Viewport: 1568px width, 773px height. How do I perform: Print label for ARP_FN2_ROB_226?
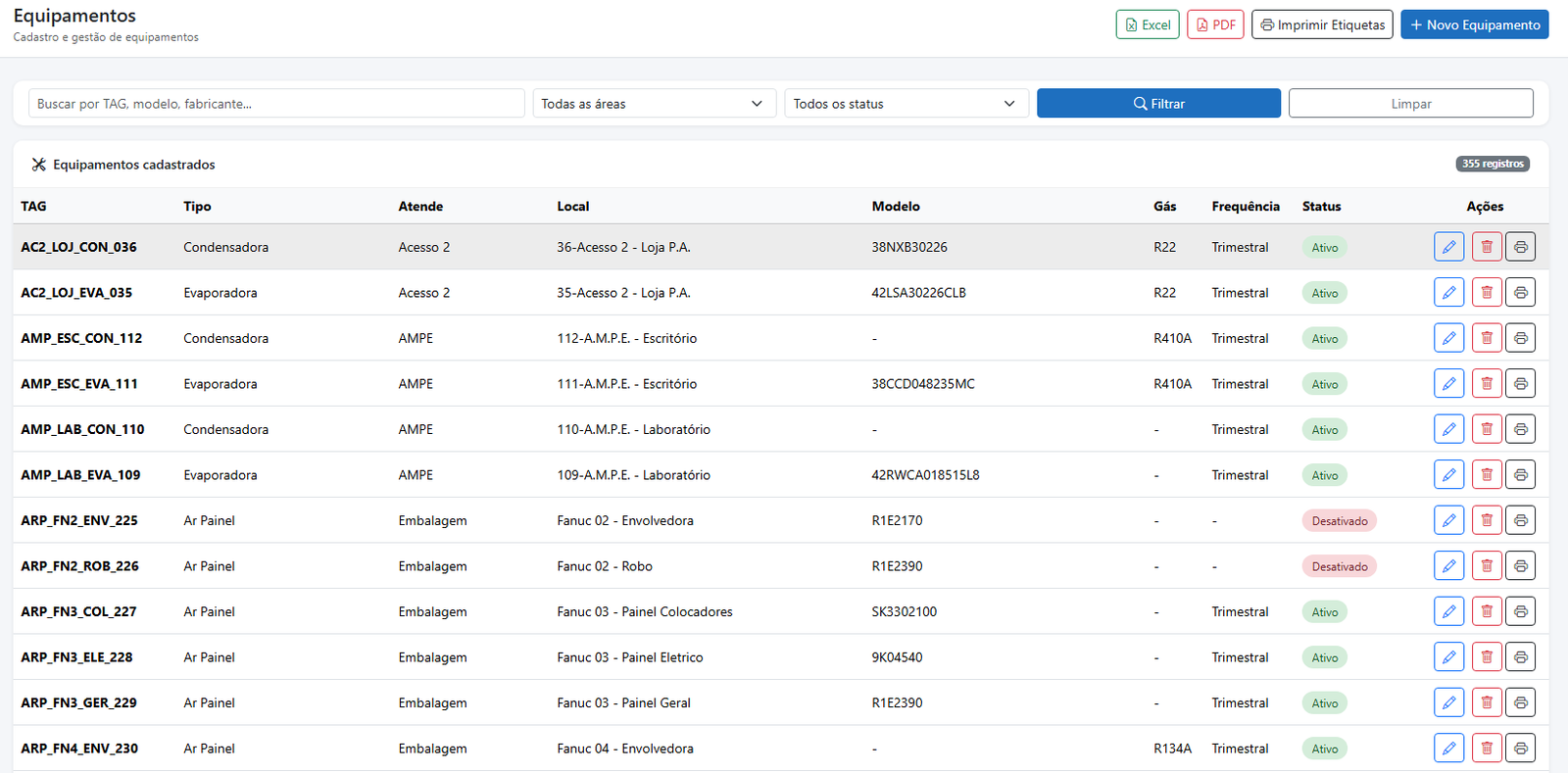(x=1520, y=565)
